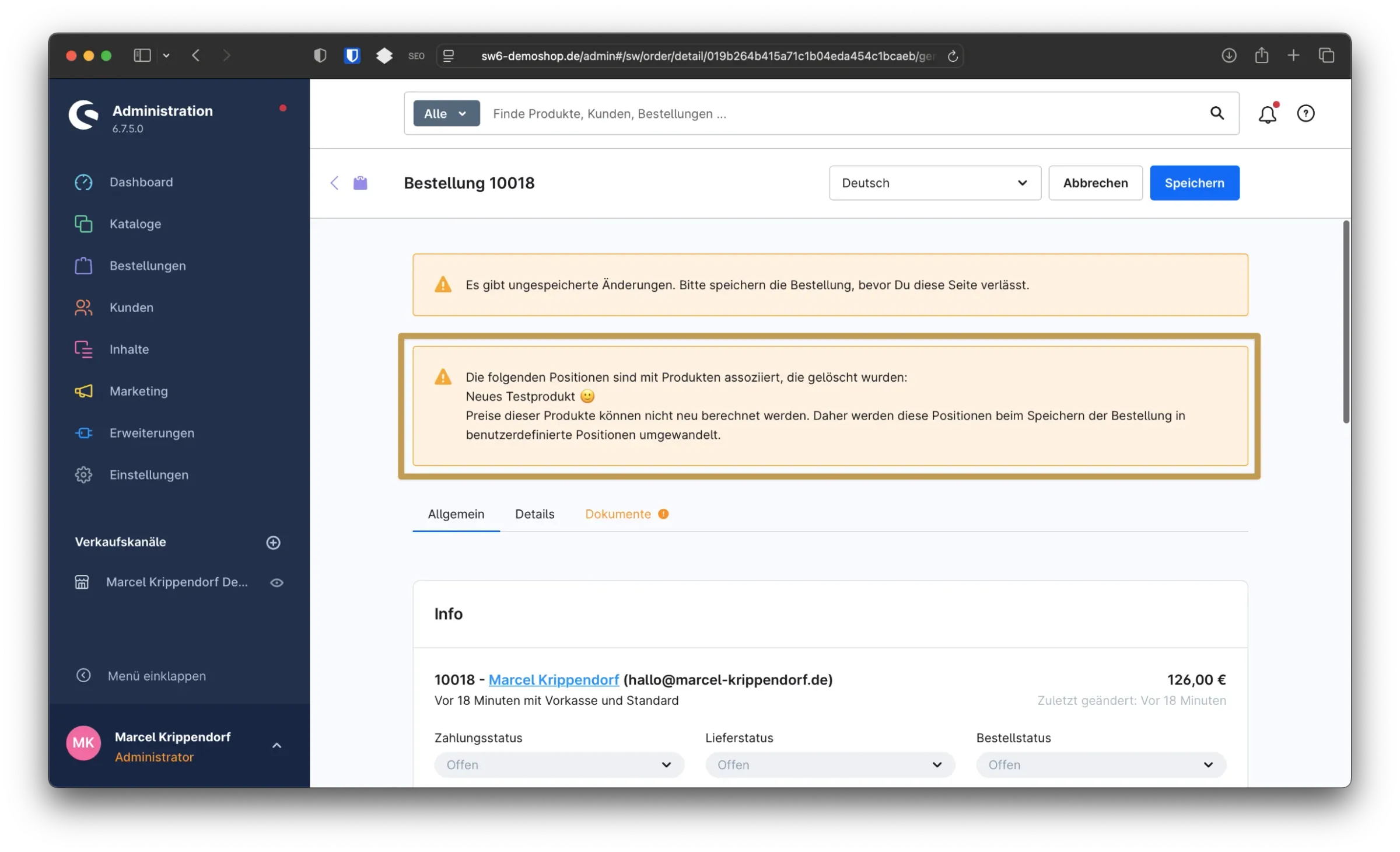Toggle visibility of Marcel Krippendorf sales channel

[276, 582]
